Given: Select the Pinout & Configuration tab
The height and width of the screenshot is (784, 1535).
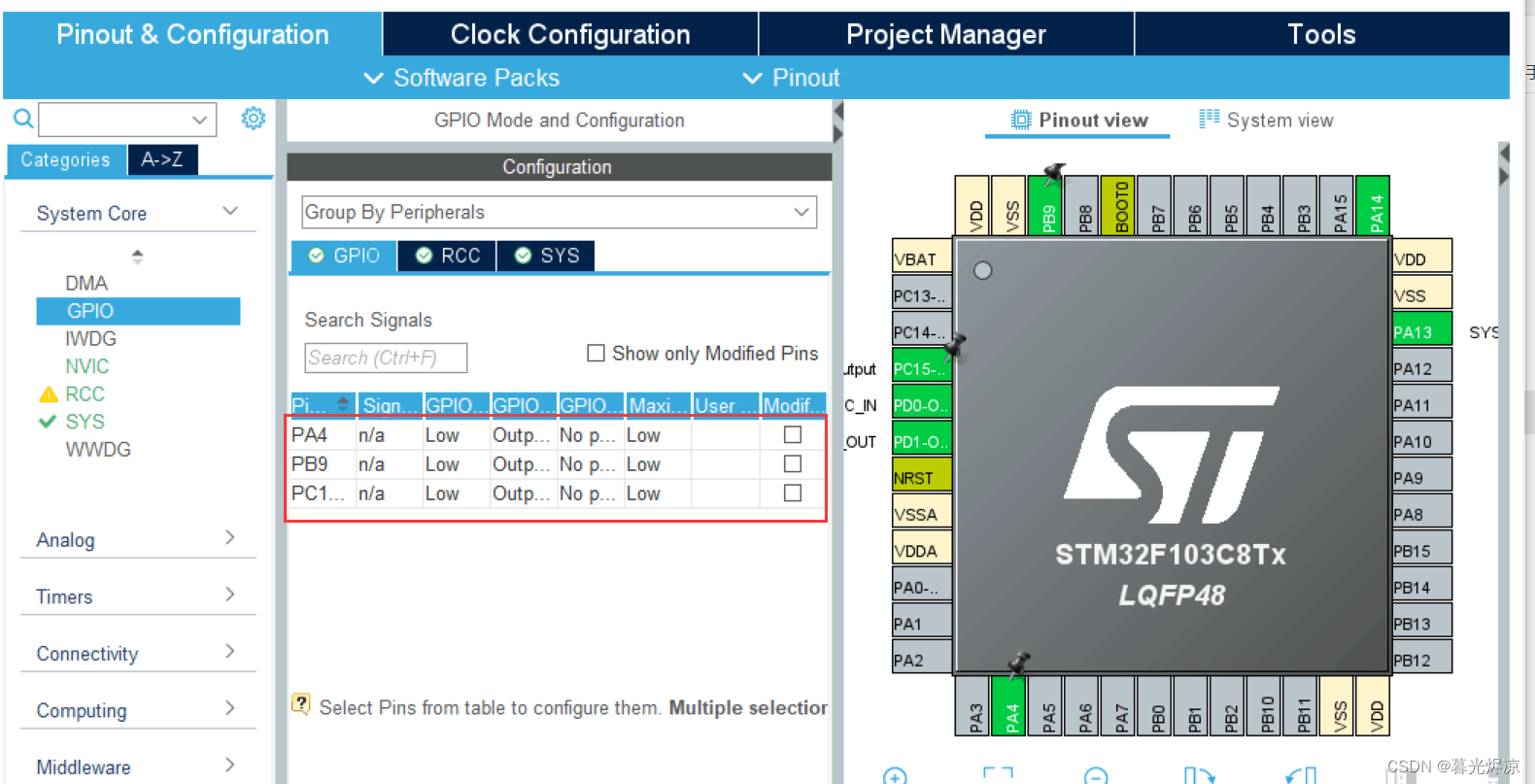Looking at the screenshot, I should [x=192, y=34].
